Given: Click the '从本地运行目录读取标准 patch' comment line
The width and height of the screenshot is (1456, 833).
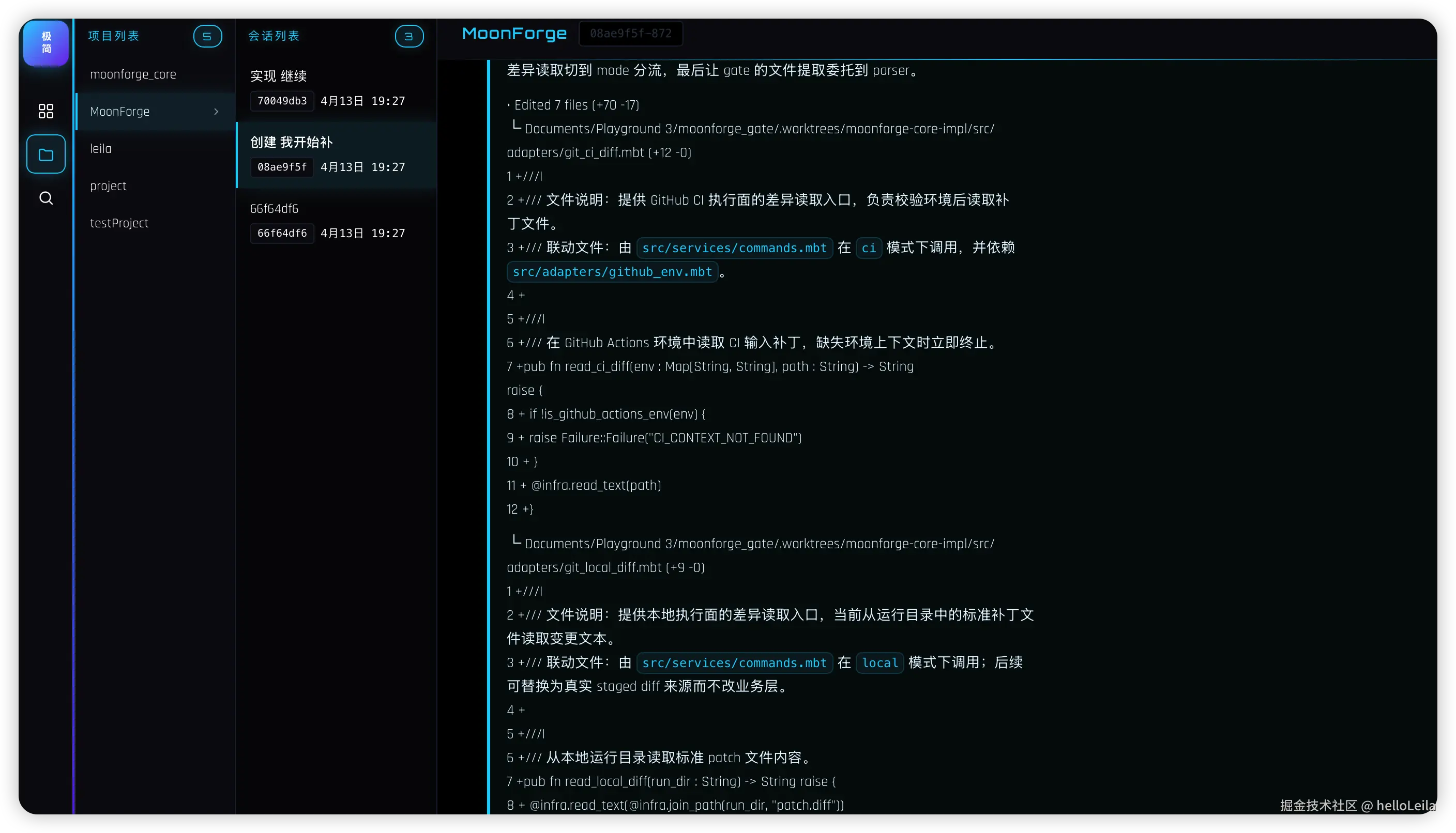Looking at the screenshot, I should click(x=660, y=758).
